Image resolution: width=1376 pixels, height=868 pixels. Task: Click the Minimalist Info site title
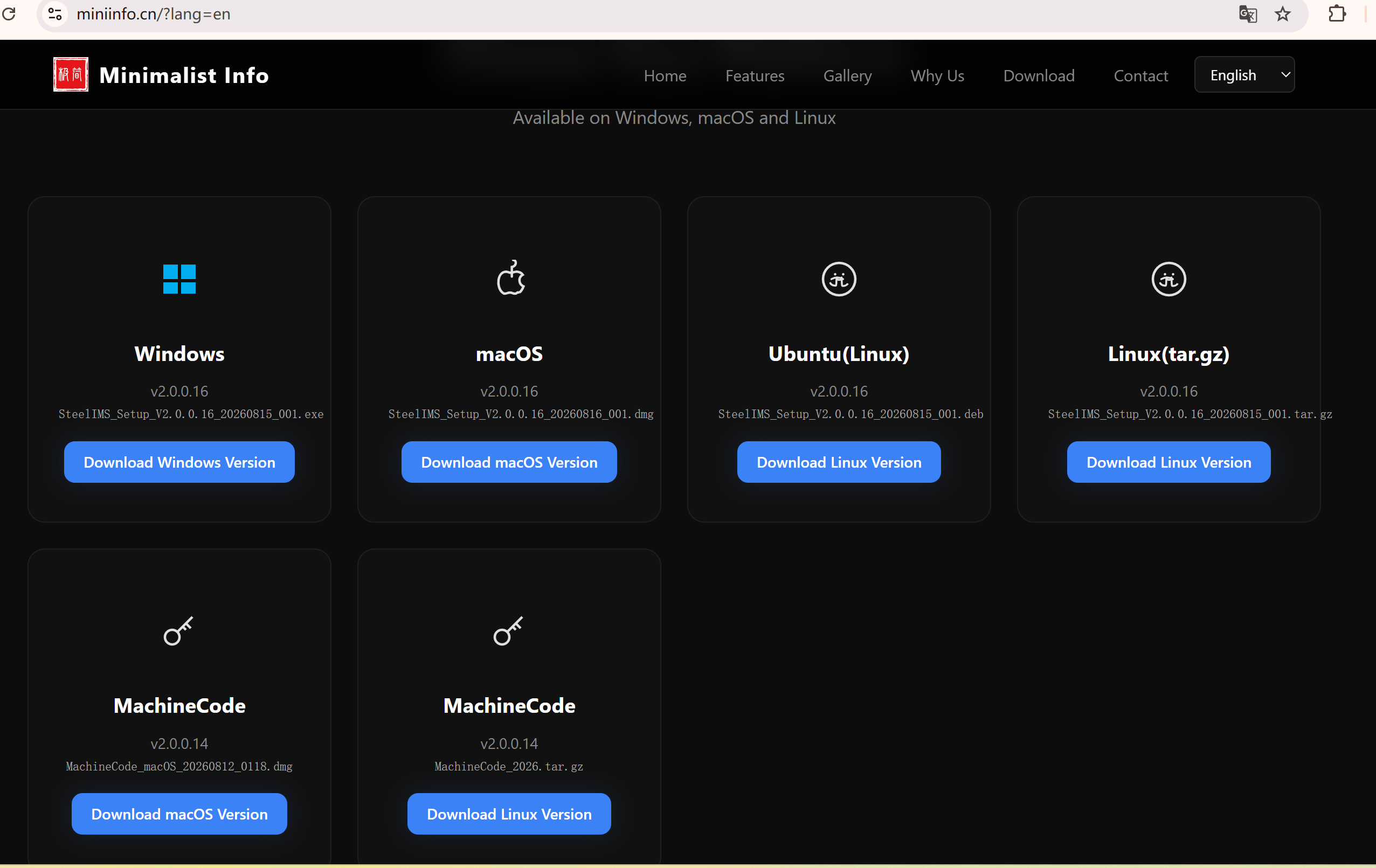coord(184,75)
